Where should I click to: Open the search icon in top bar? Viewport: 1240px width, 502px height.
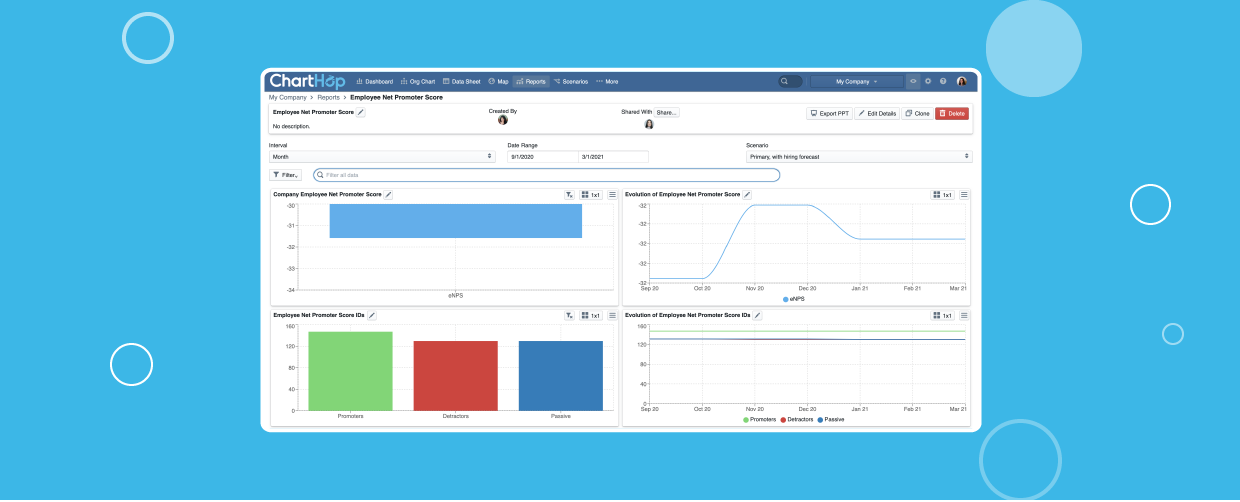click(786, 81)
